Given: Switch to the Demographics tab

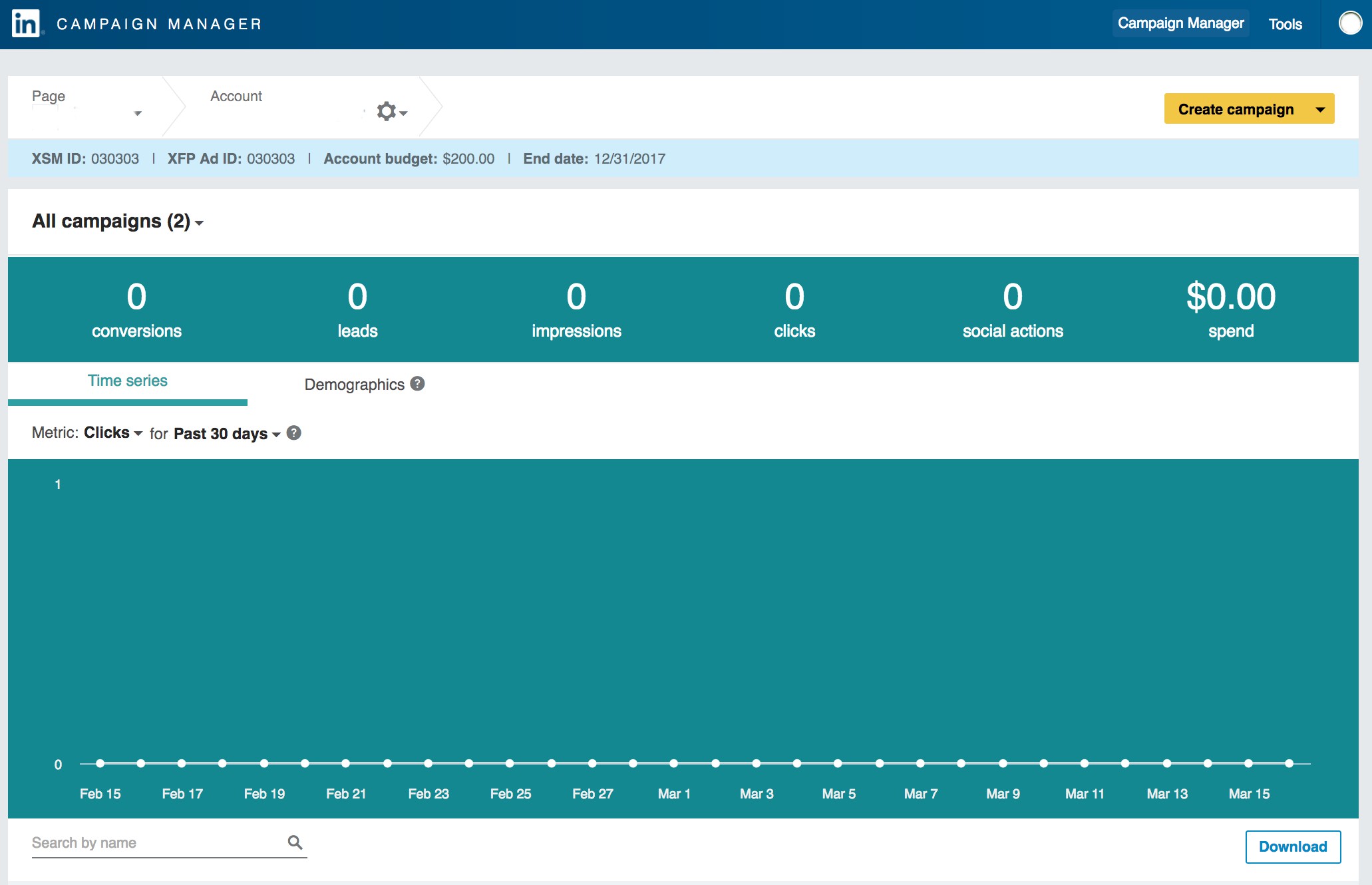Looking at the screenshot, I should 354,385.
